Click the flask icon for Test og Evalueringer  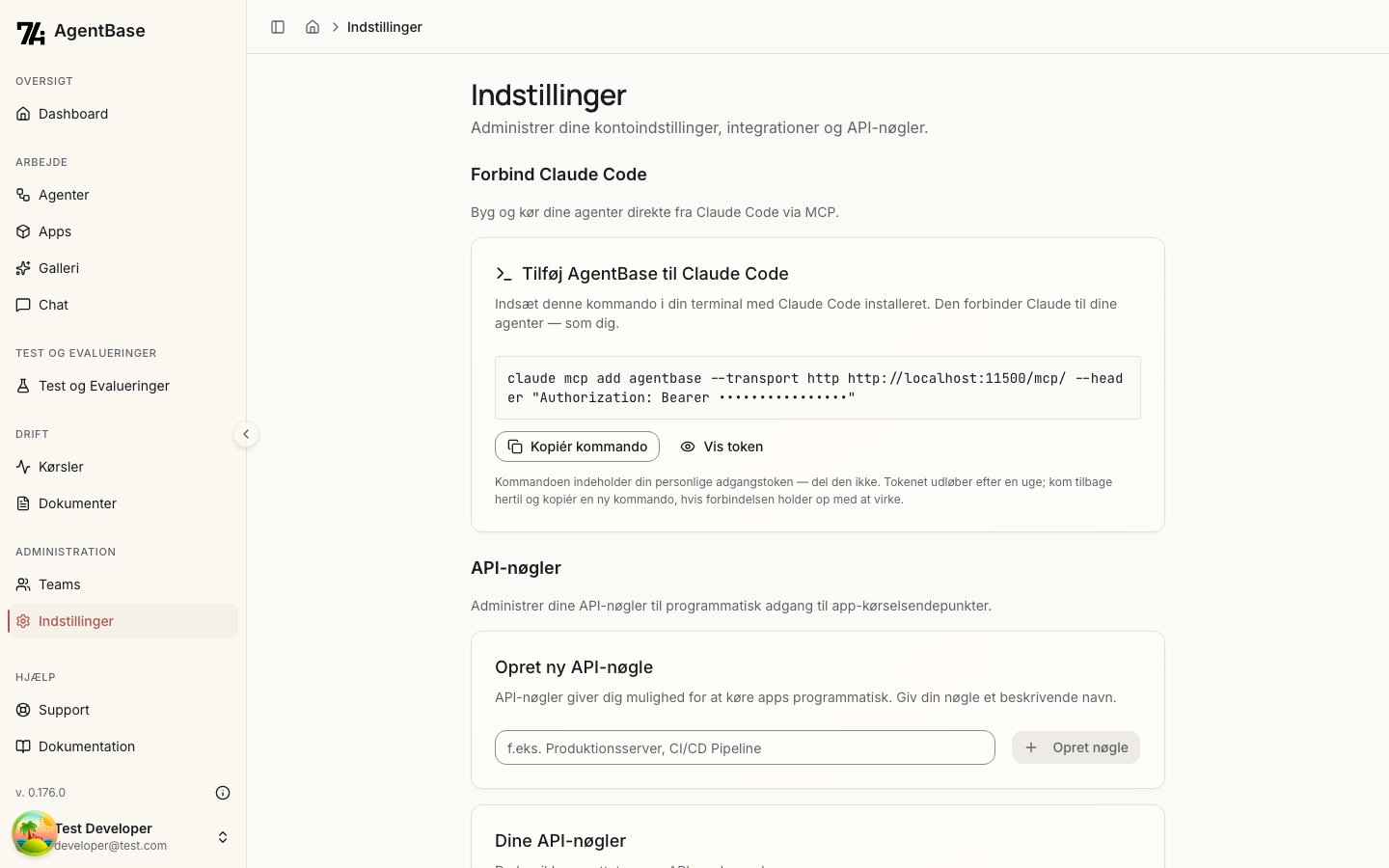pyautogui.click(x=23, y=386)
